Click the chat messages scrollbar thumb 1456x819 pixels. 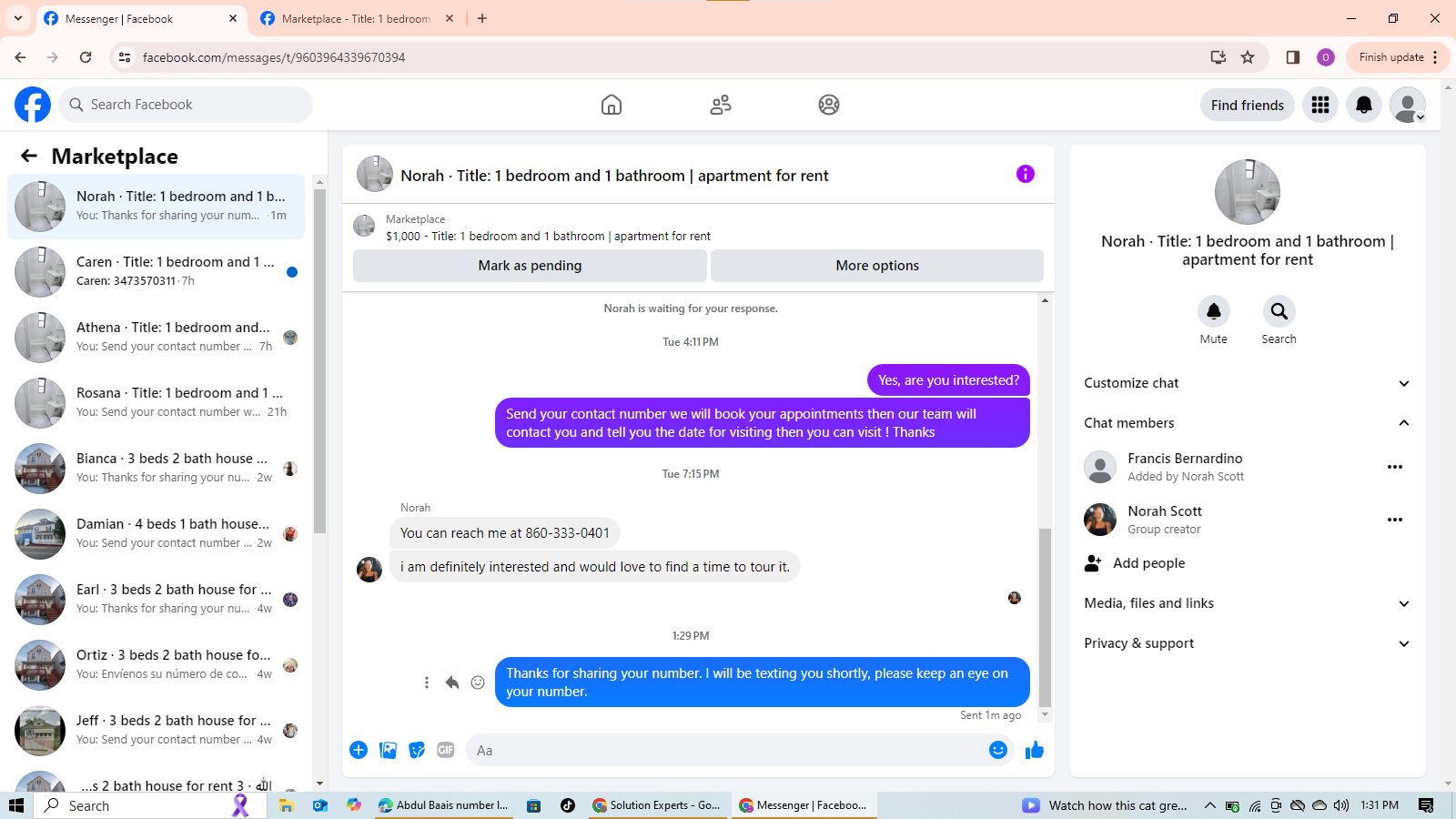point(1045,617)
